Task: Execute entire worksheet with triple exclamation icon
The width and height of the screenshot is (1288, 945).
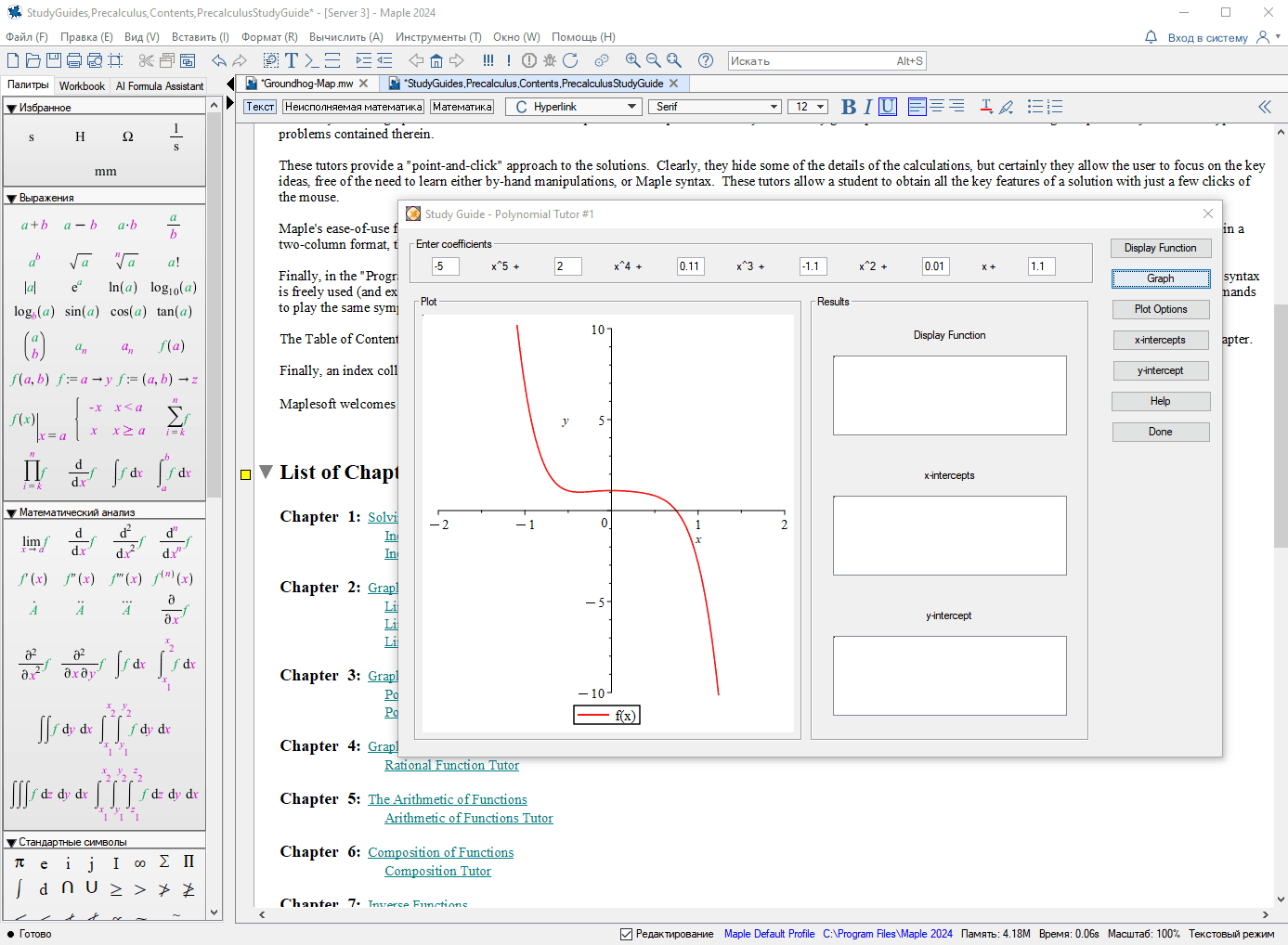Action: tap(488, 60)
